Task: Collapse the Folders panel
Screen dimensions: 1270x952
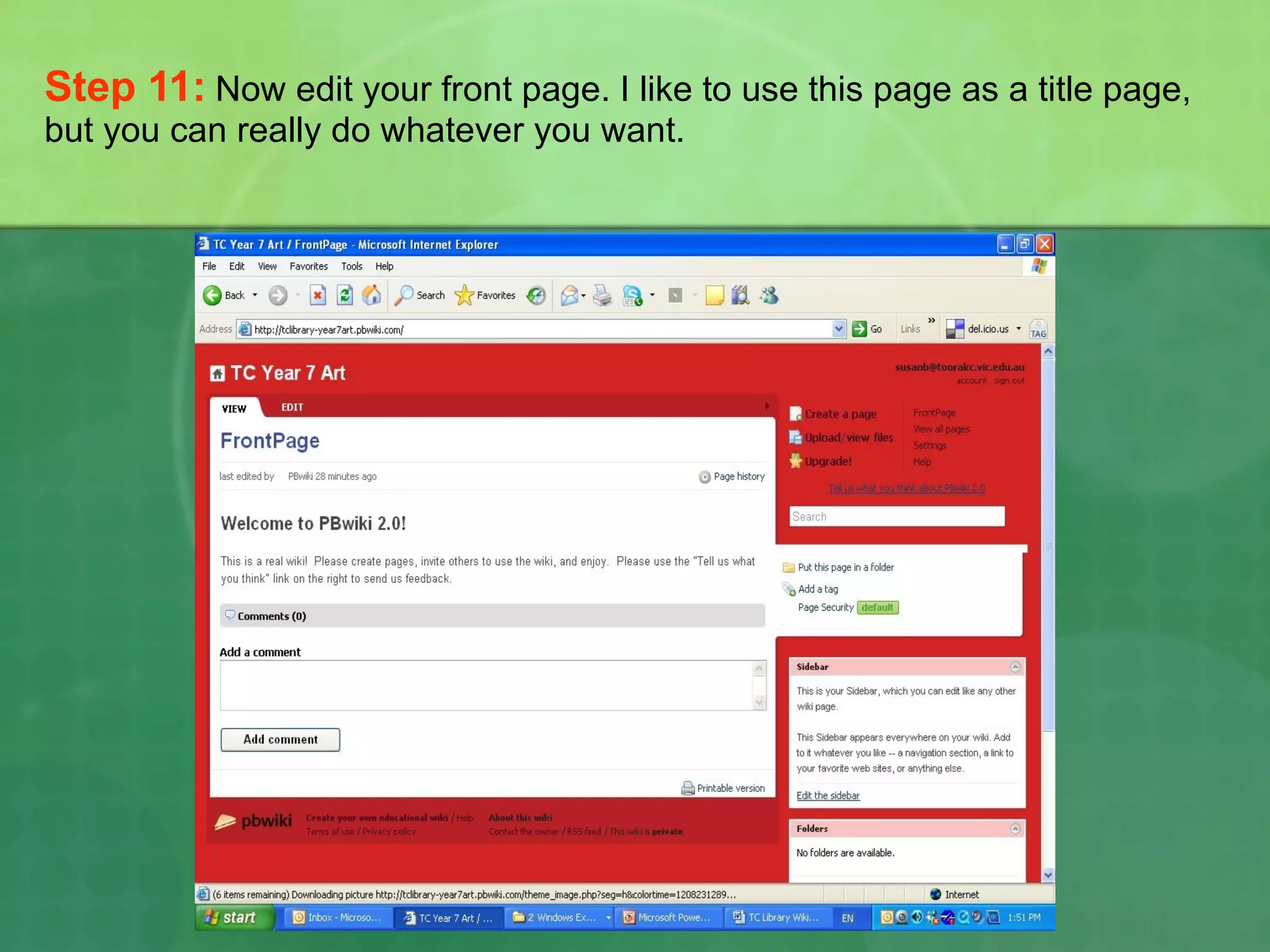Action: (1015, 829)
